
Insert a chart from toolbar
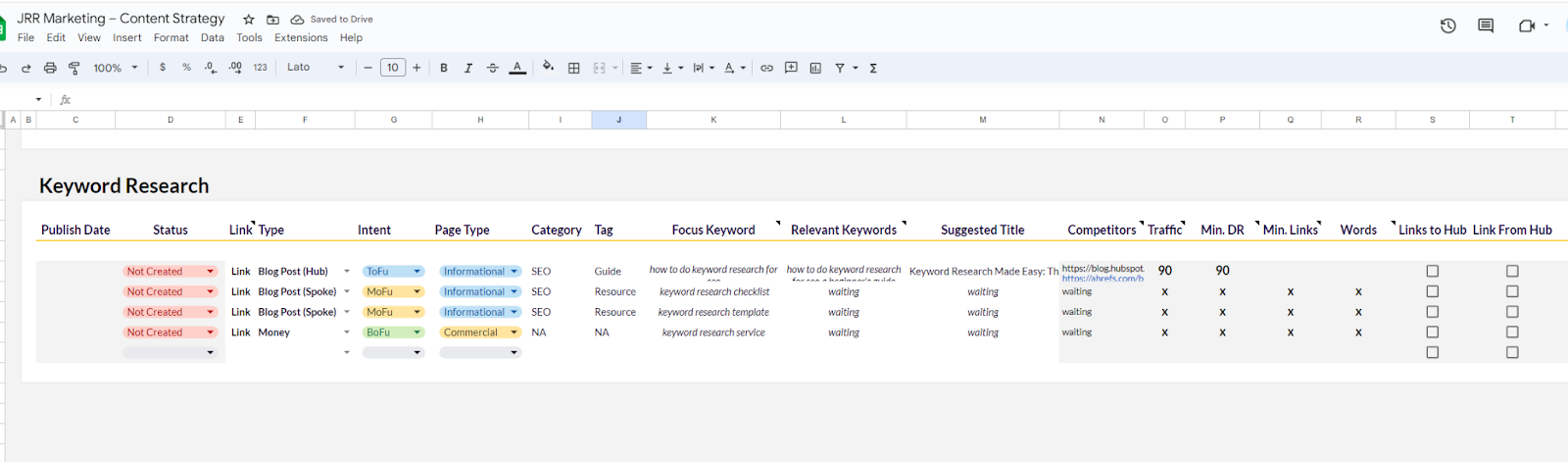tap(815, 68)
